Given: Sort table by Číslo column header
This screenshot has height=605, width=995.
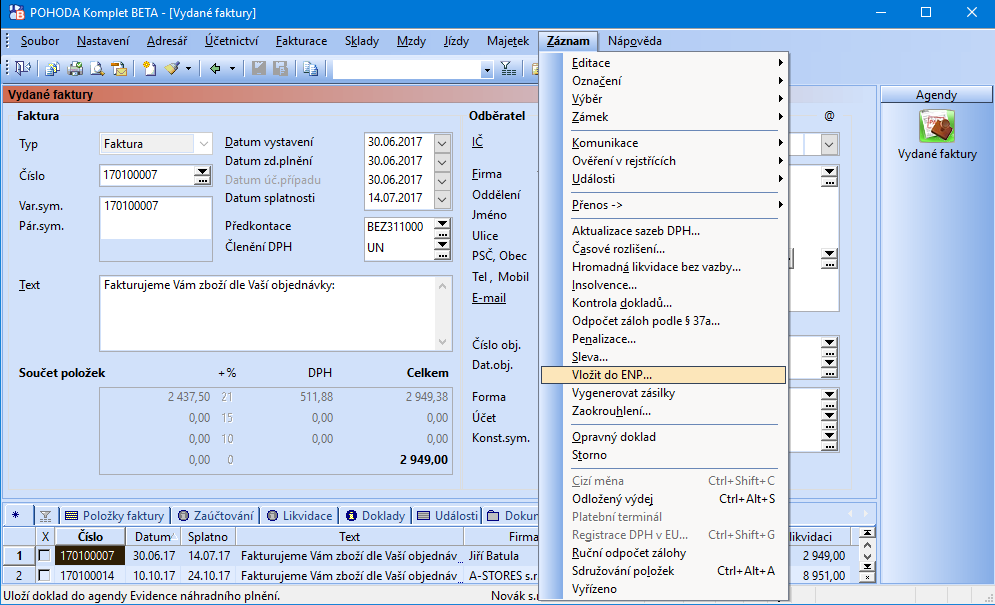Looking at the screenshot, I should (91, 536).
